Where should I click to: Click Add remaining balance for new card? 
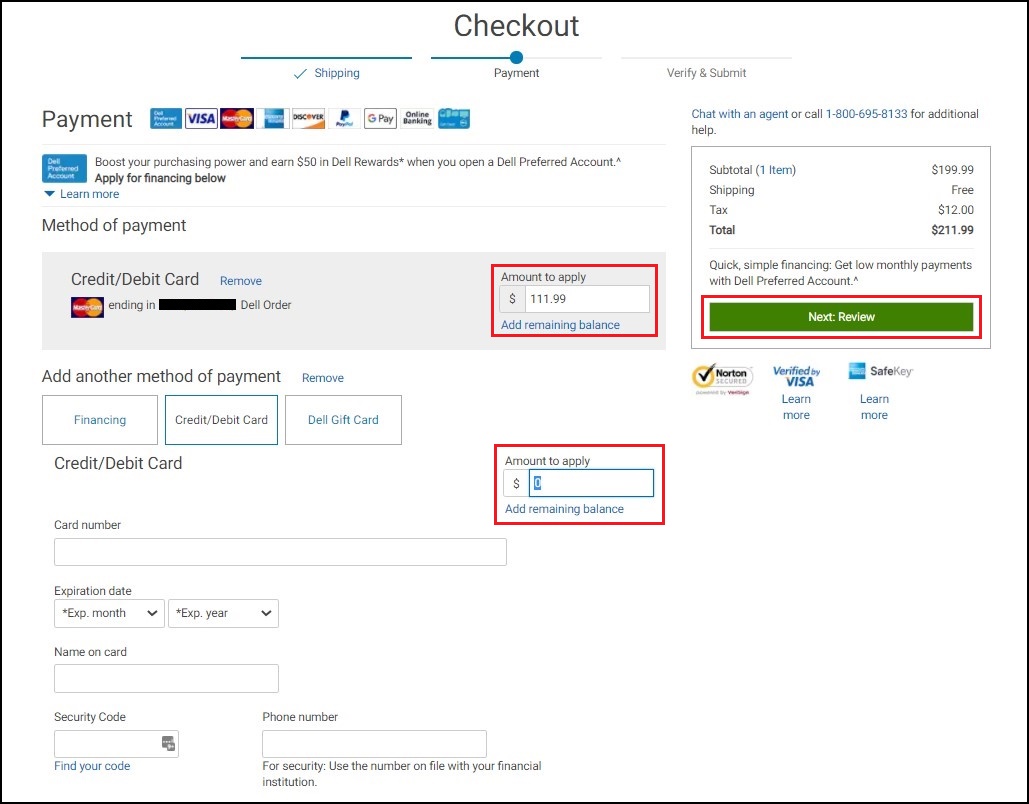(x=563, y=509)
